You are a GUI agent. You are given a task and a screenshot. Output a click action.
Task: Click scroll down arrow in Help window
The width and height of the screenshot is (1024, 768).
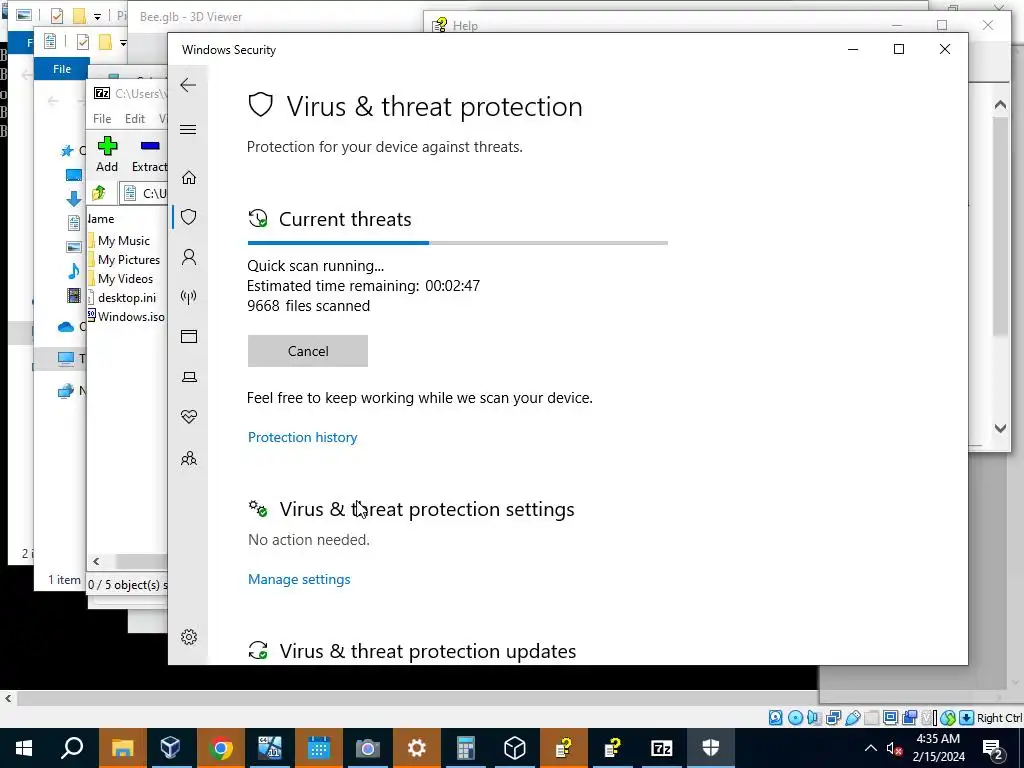[1000, 428]
